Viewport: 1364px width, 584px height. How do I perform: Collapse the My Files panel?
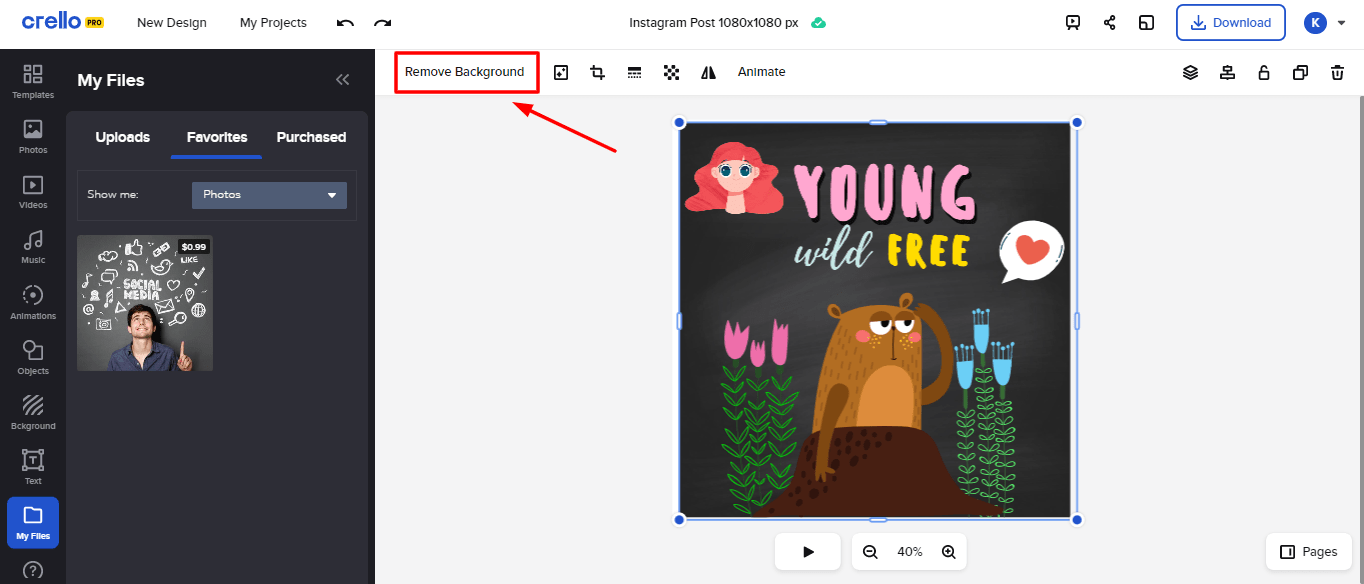(342, 80)
